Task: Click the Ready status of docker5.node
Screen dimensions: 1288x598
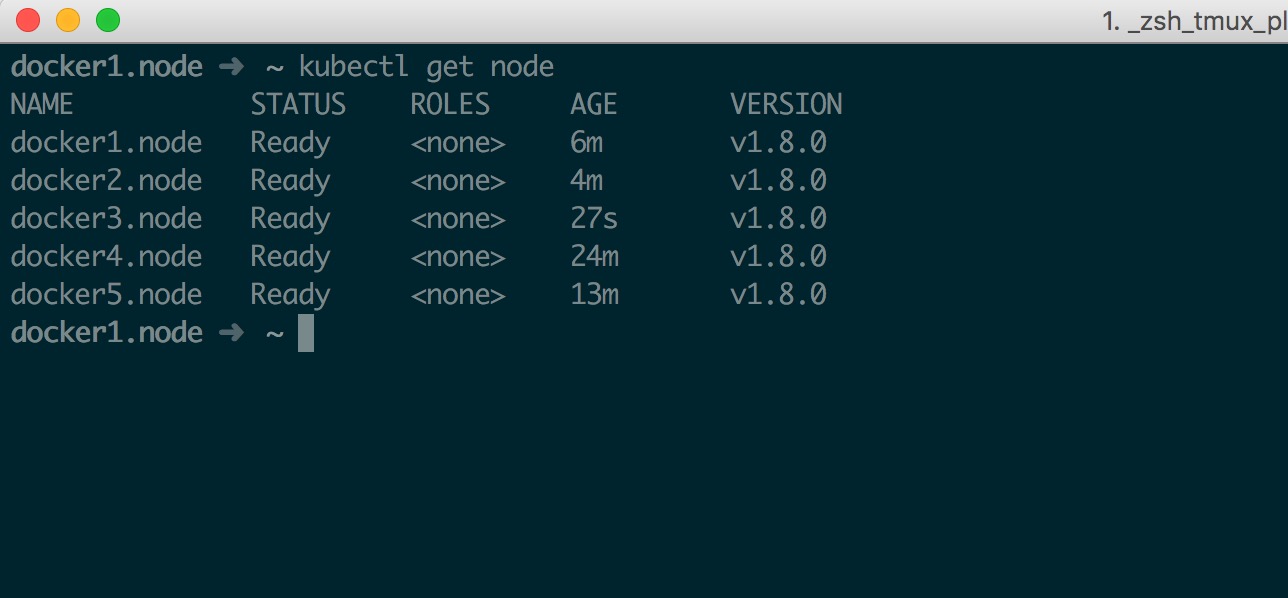Action: [290, 295]
